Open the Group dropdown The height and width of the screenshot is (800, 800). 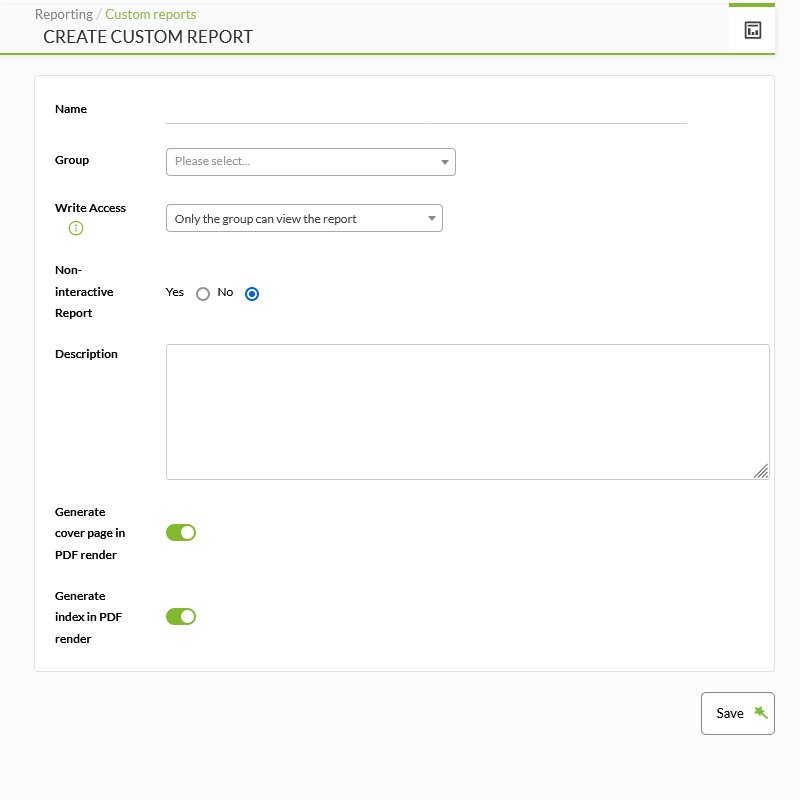311,162
